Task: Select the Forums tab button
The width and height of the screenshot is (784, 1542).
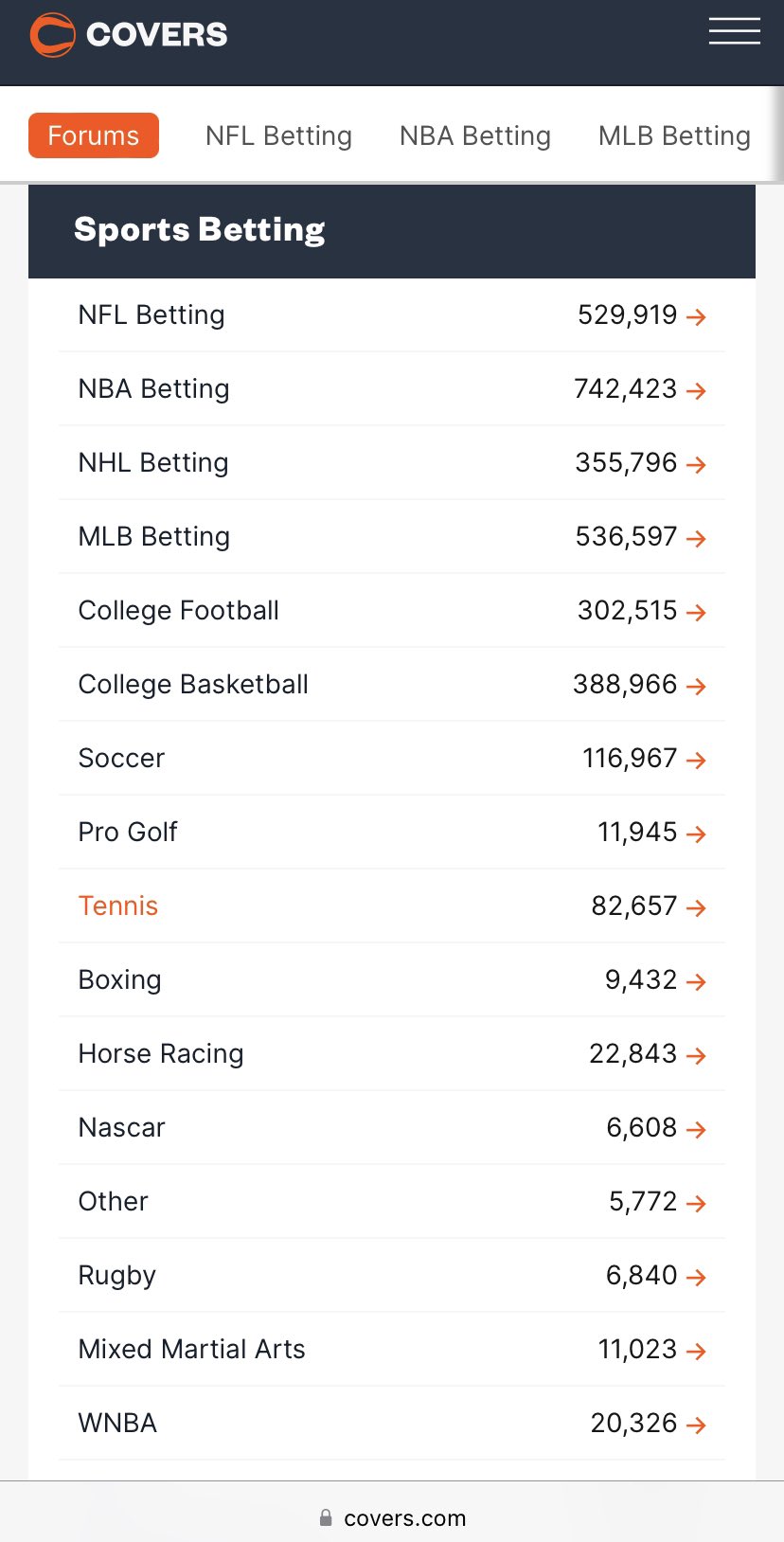Action: (94, 135)
